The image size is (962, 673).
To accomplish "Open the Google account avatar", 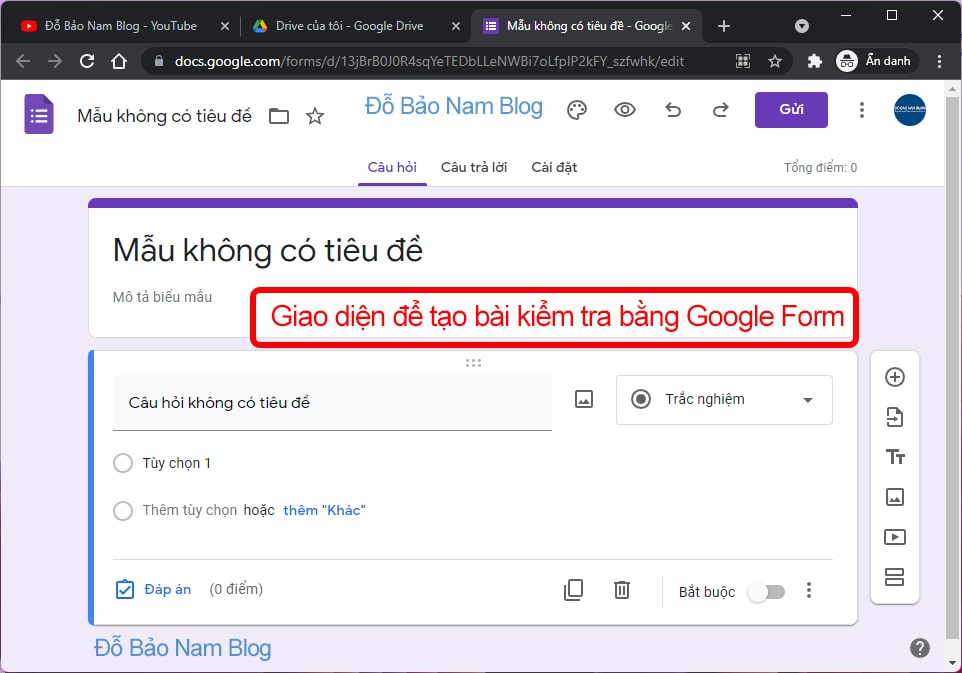I will pos(910,110).
